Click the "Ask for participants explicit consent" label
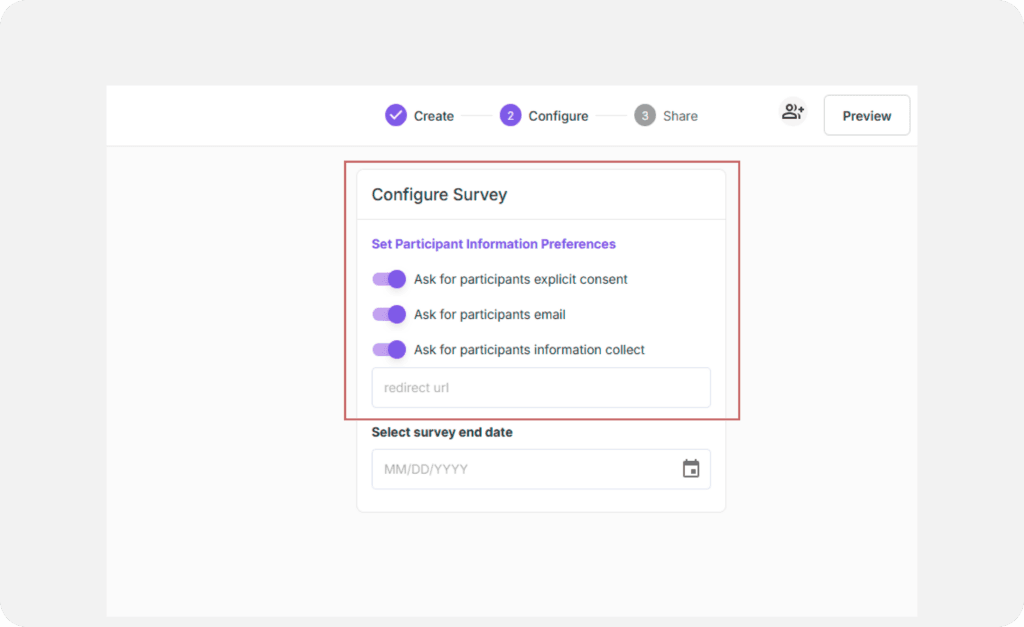The width and height of the screenshot is (1024, 627). coord(520,279)
